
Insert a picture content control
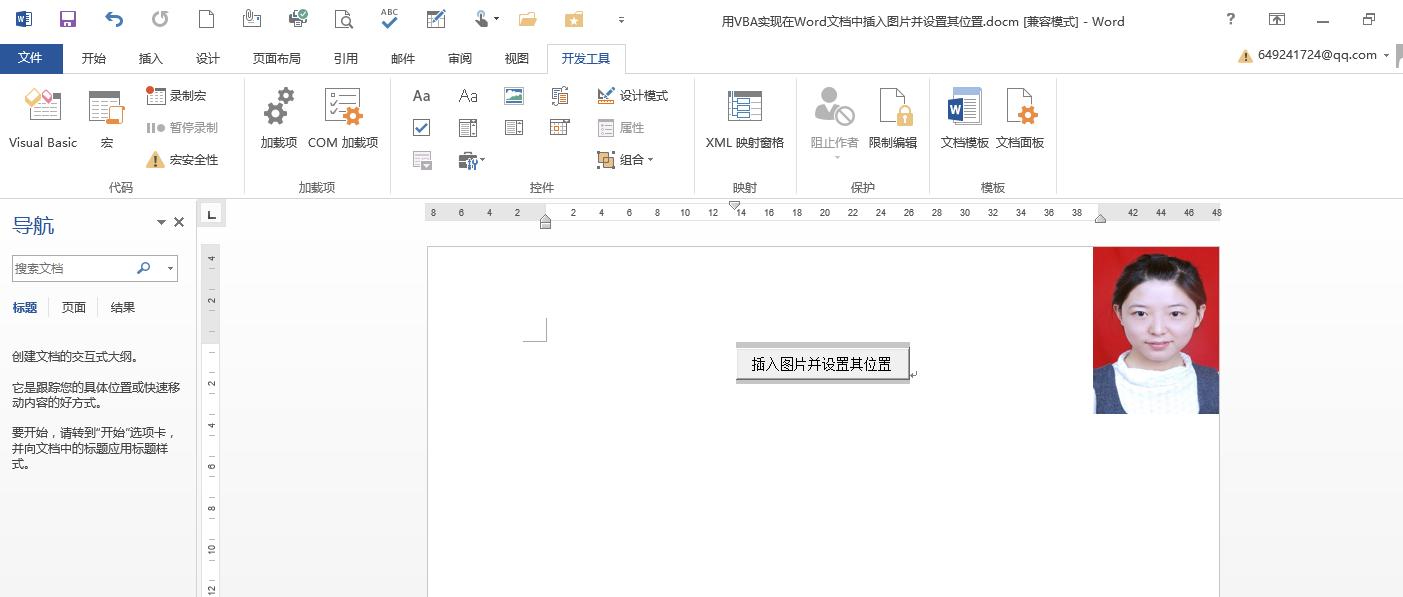pyautogui.click(x=513, y=96)
